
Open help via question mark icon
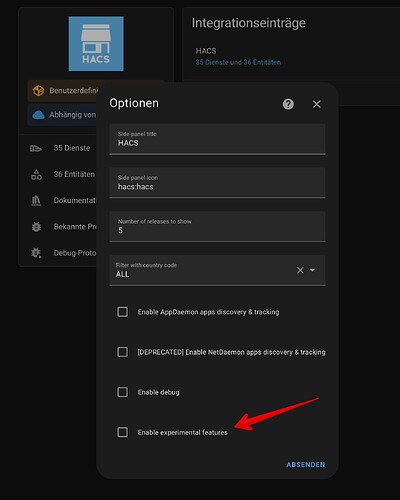[288, 104]
